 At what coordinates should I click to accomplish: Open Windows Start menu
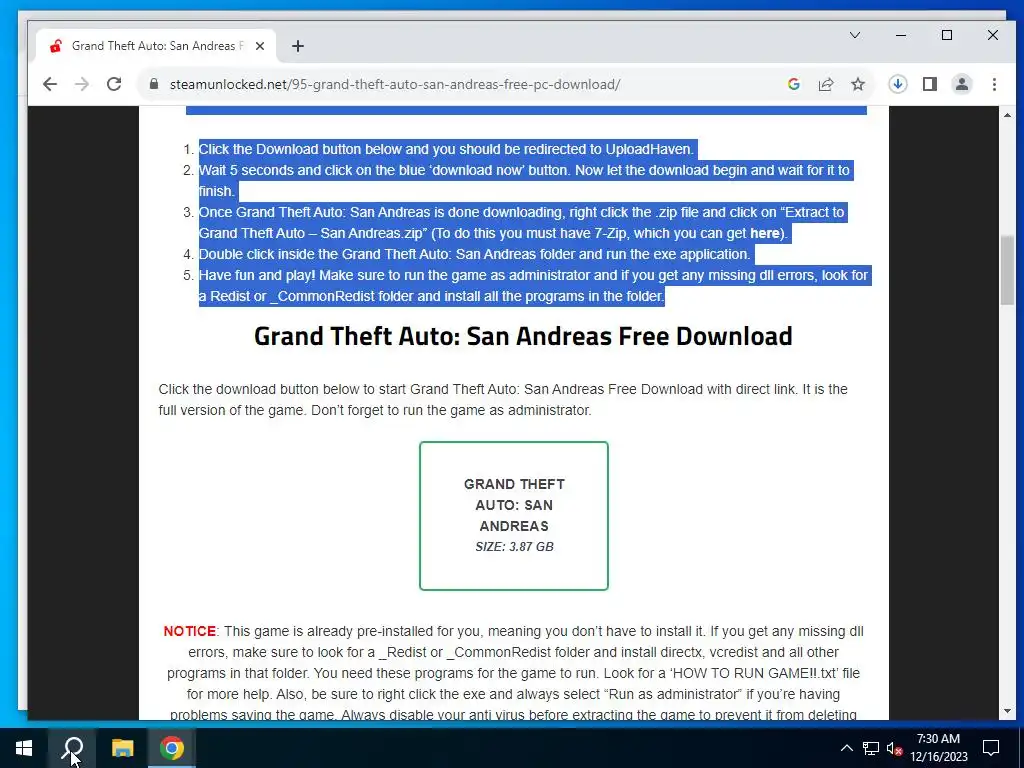pyautogui.click(x=24, y=748)
